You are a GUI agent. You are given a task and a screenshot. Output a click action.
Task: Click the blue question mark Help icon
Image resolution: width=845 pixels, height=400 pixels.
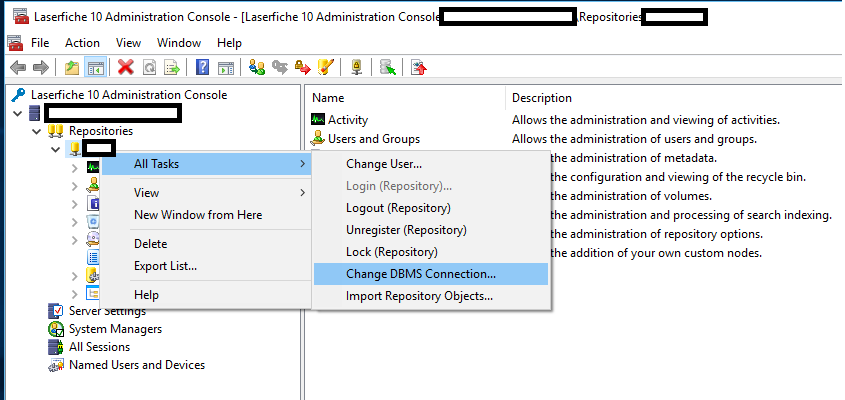tap(202, 67)
